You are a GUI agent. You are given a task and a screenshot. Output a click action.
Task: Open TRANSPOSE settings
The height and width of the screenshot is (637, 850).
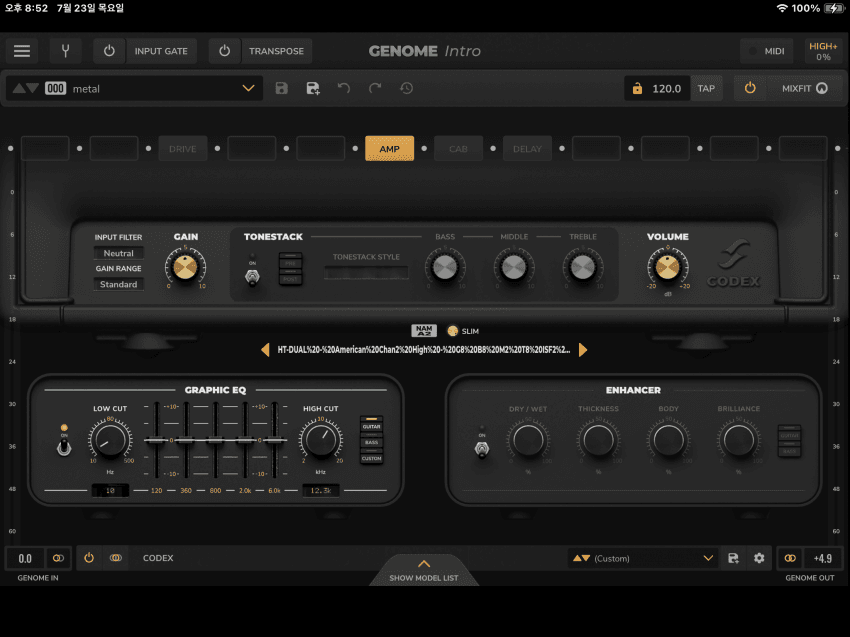click(x=276, y=51)
